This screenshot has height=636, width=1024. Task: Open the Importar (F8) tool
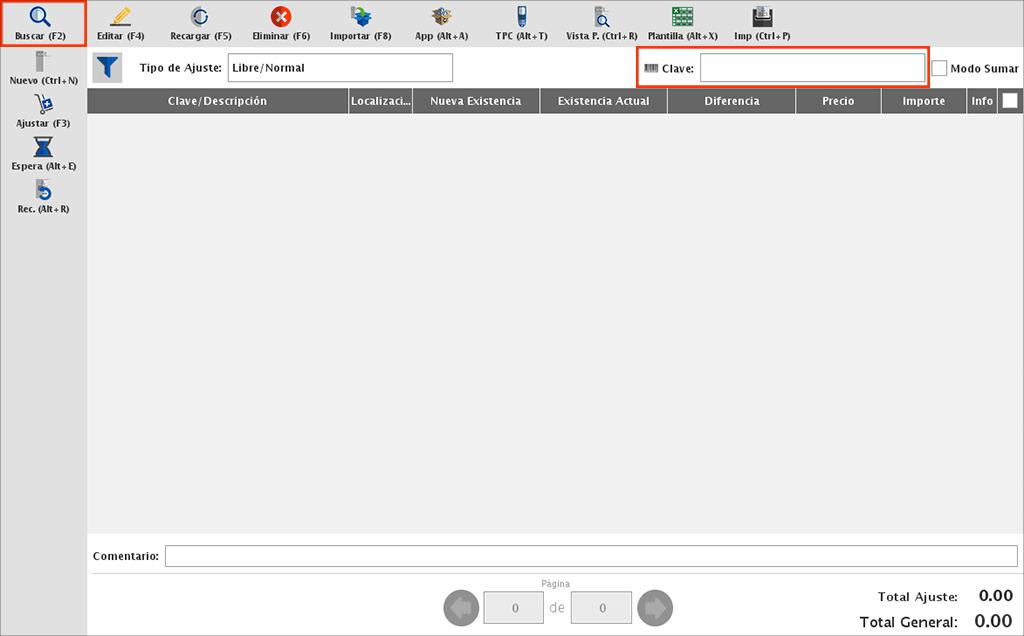[x=360, y=17]
